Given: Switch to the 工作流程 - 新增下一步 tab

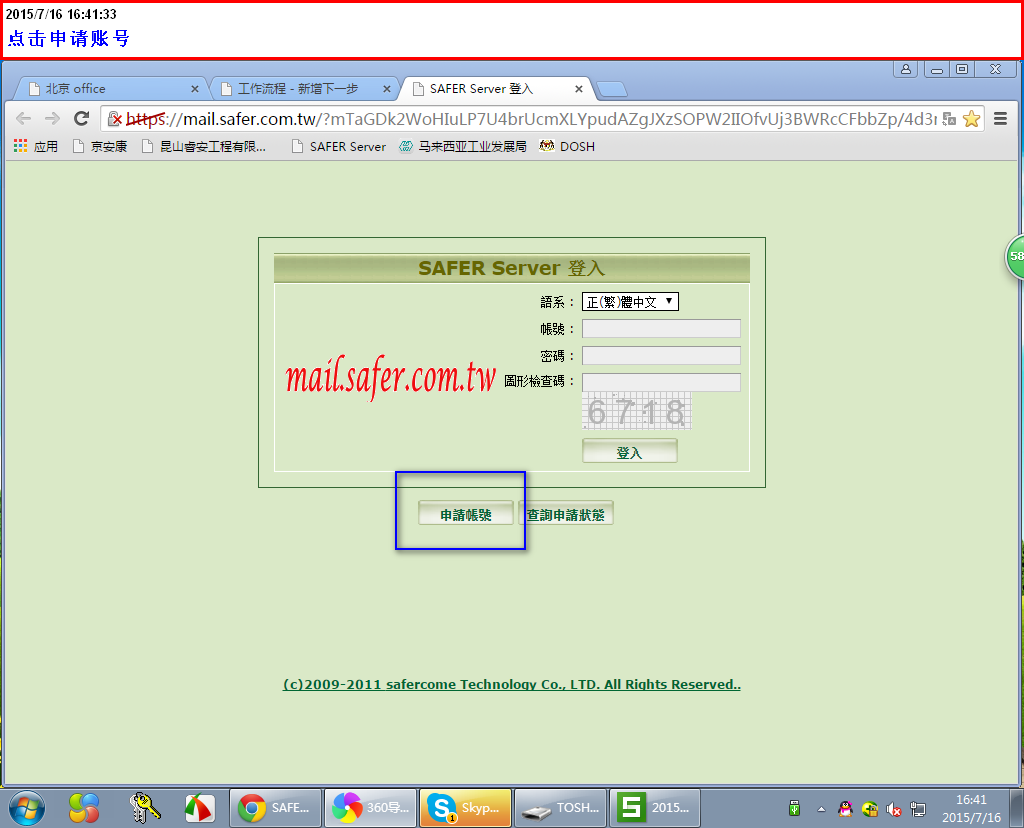Looking at the screenshot, I should click(x=300, y=89).
